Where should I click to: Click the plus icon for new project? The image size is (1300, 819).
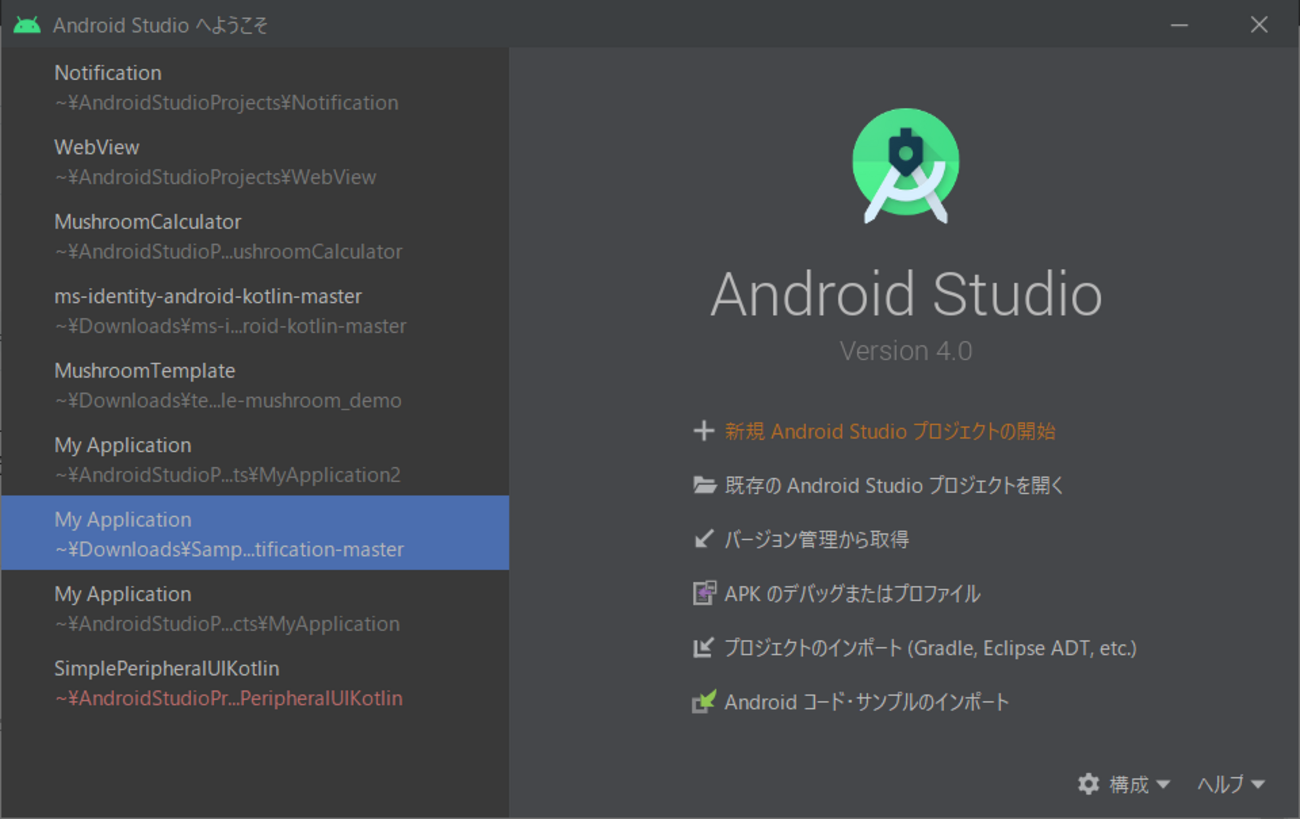tap(704, 431)
